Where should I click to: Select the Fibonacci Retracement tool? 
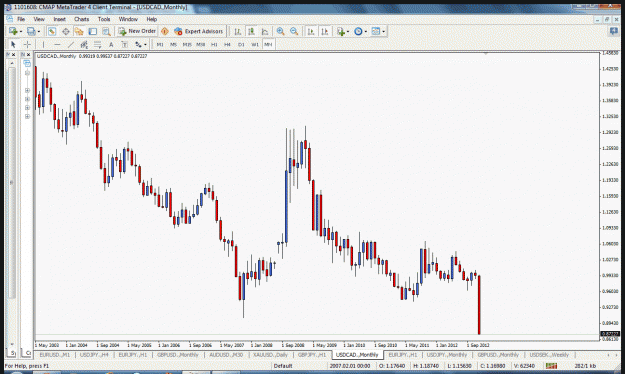(98, 44)
